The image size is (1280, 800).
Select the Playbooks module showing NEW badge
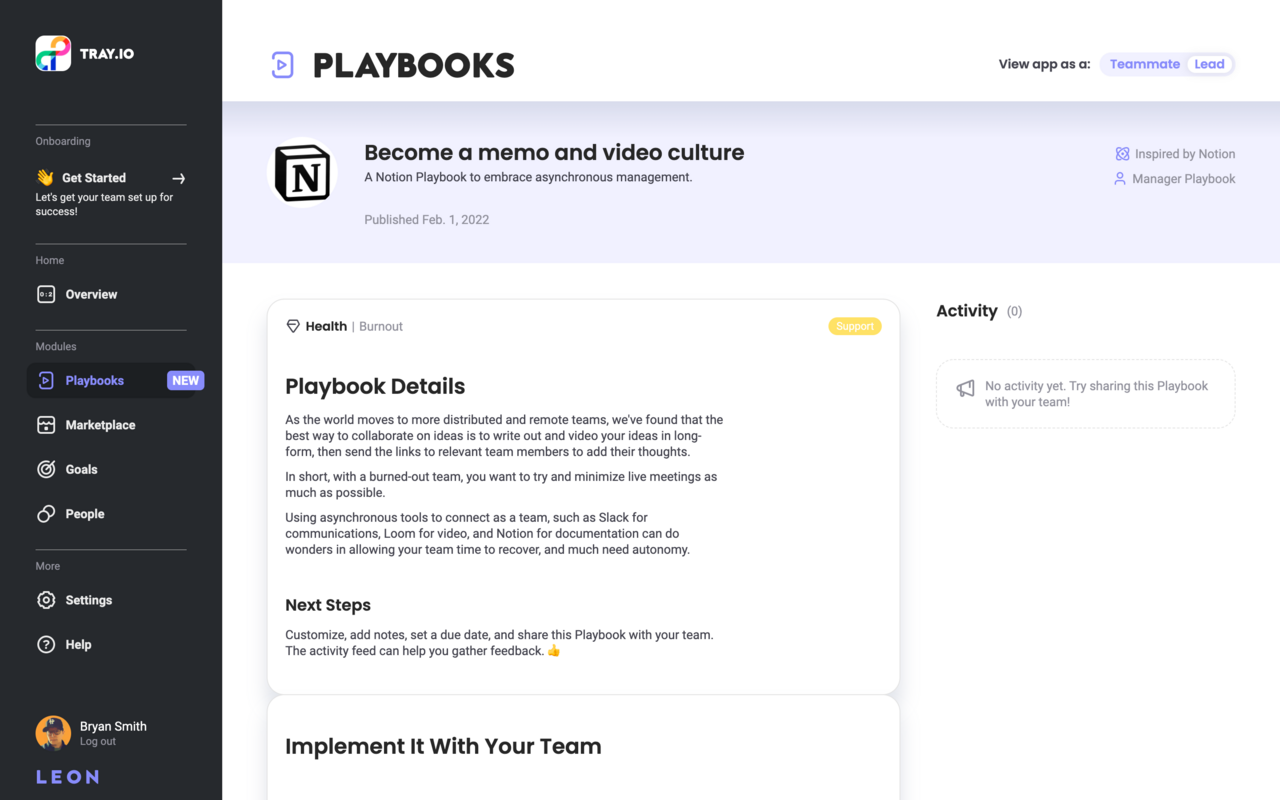[x=94, y=380]
